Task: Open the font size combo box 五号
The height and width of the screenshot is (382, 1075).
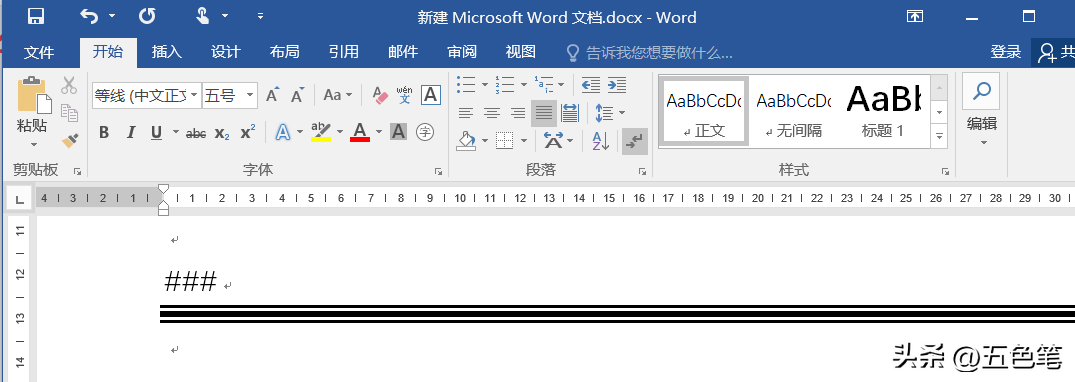Action: tap(230, 95)
